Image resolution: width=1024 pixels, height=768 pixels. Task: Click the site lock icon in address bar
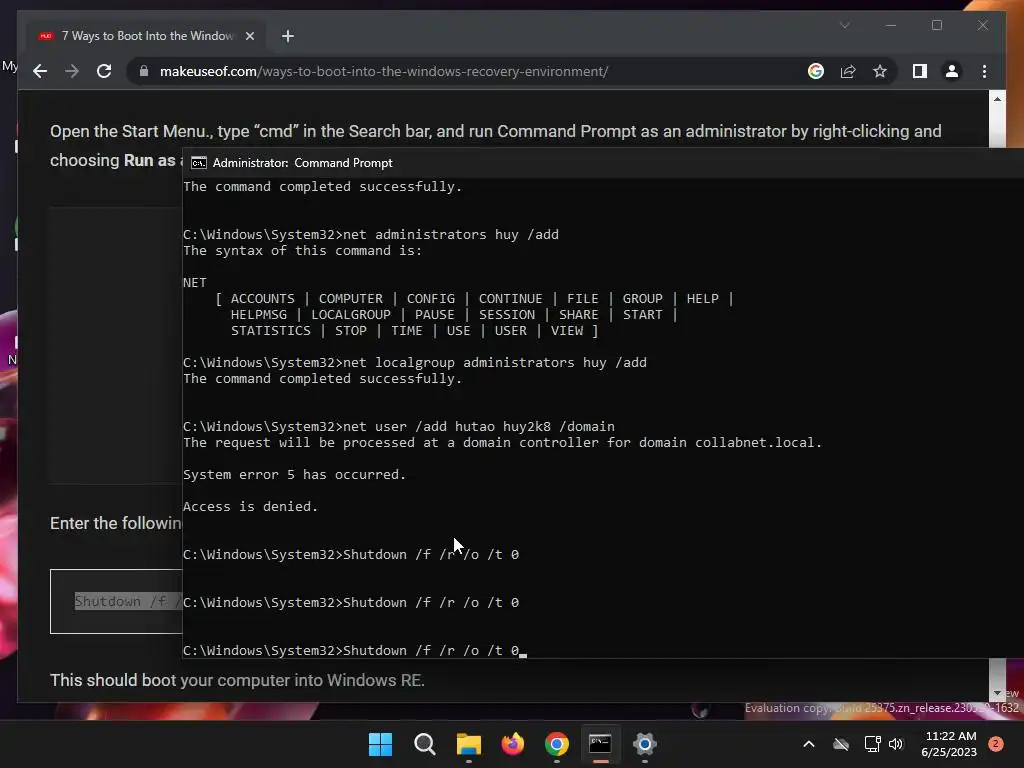[x=144, y=71]
